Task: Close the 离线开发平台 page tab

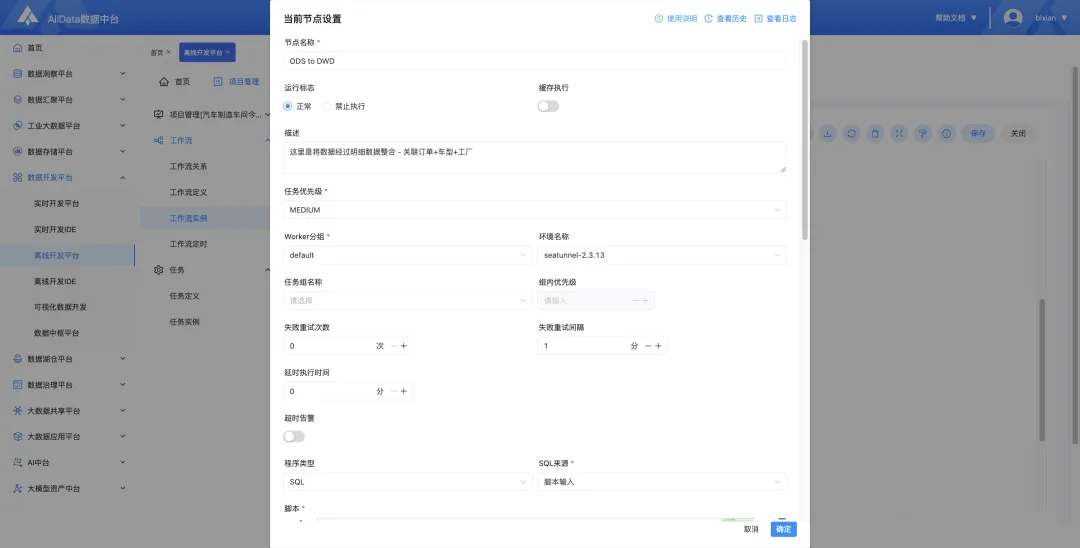Action: [x=228, y=52]
